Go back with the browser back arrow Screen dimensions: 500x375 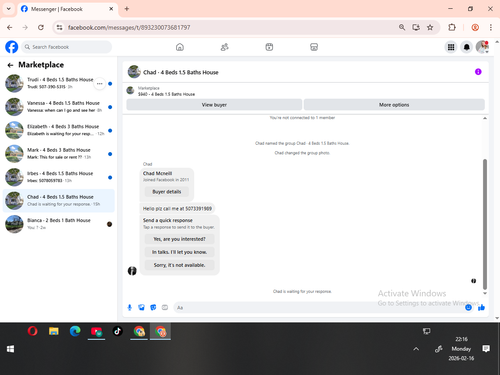click(x=10, y=27)
